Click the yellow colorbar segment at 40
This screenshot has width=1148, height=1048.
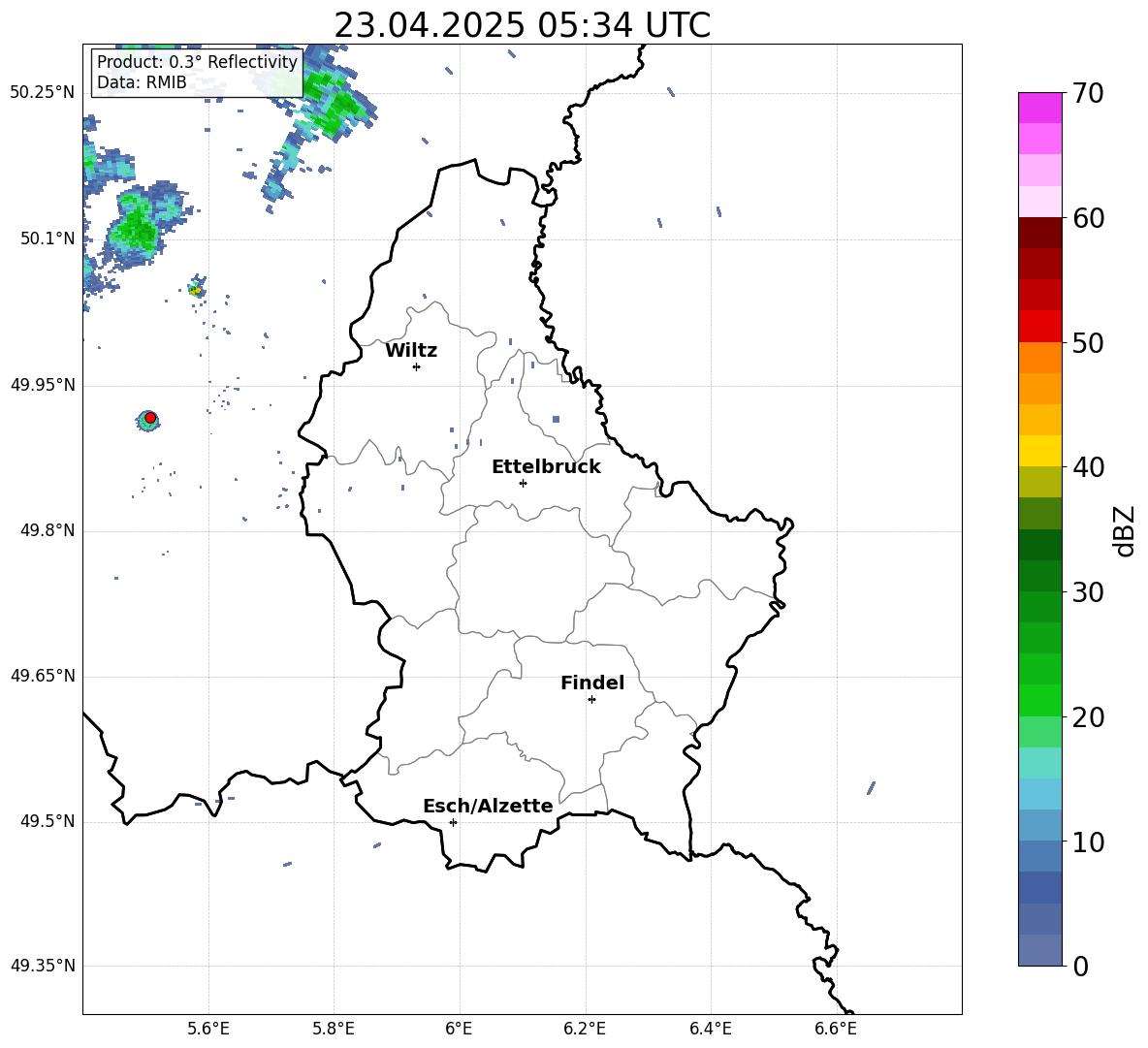coord(1039,451)
